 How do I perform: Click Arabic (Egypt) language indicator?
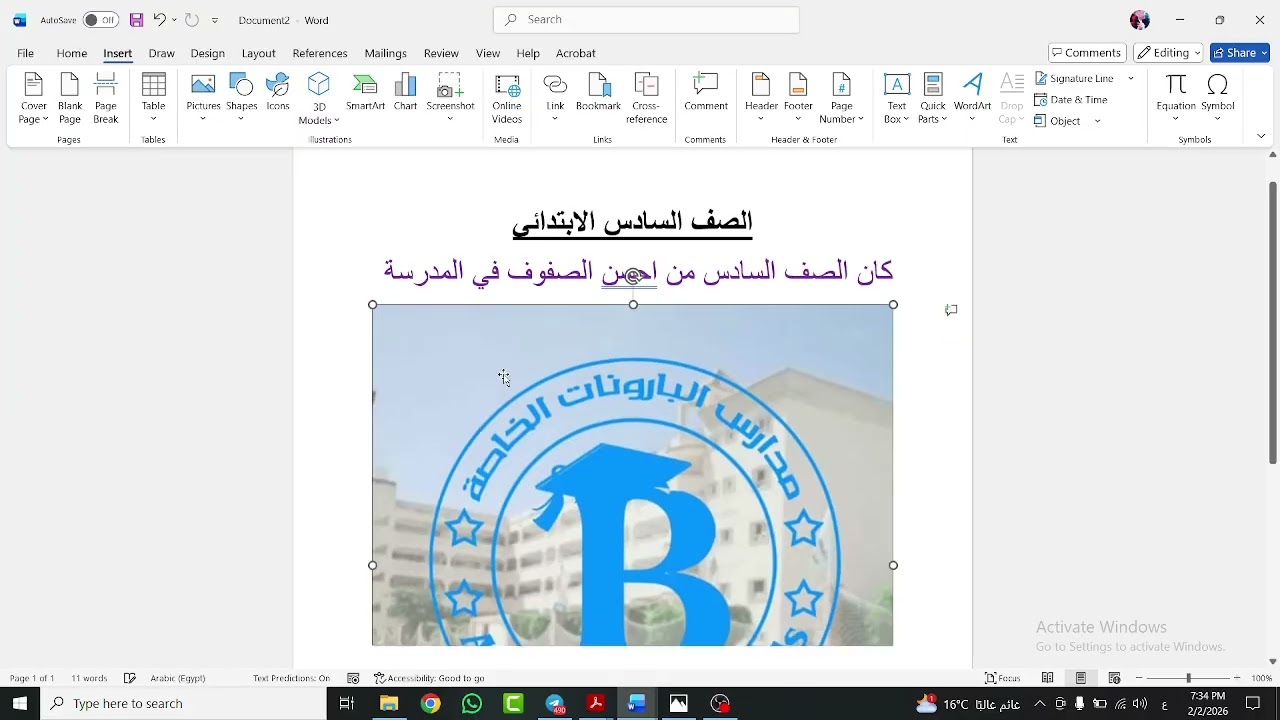178,678
